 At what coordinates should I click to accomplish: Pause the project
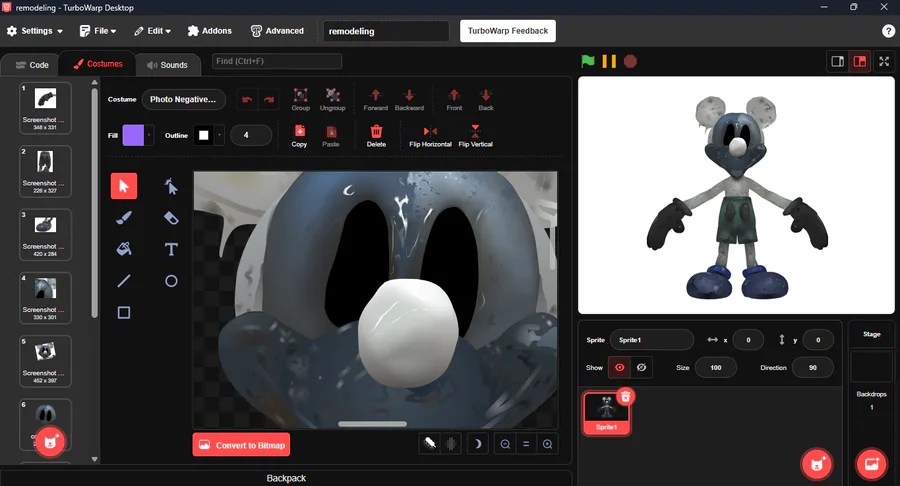coord(609,61)
